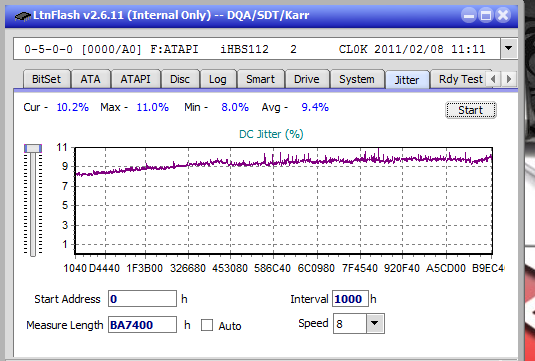The width and height of the screenshot is (535, 361).
Task: Click the x-axis label 7F4540
Action: coord(360,268)
